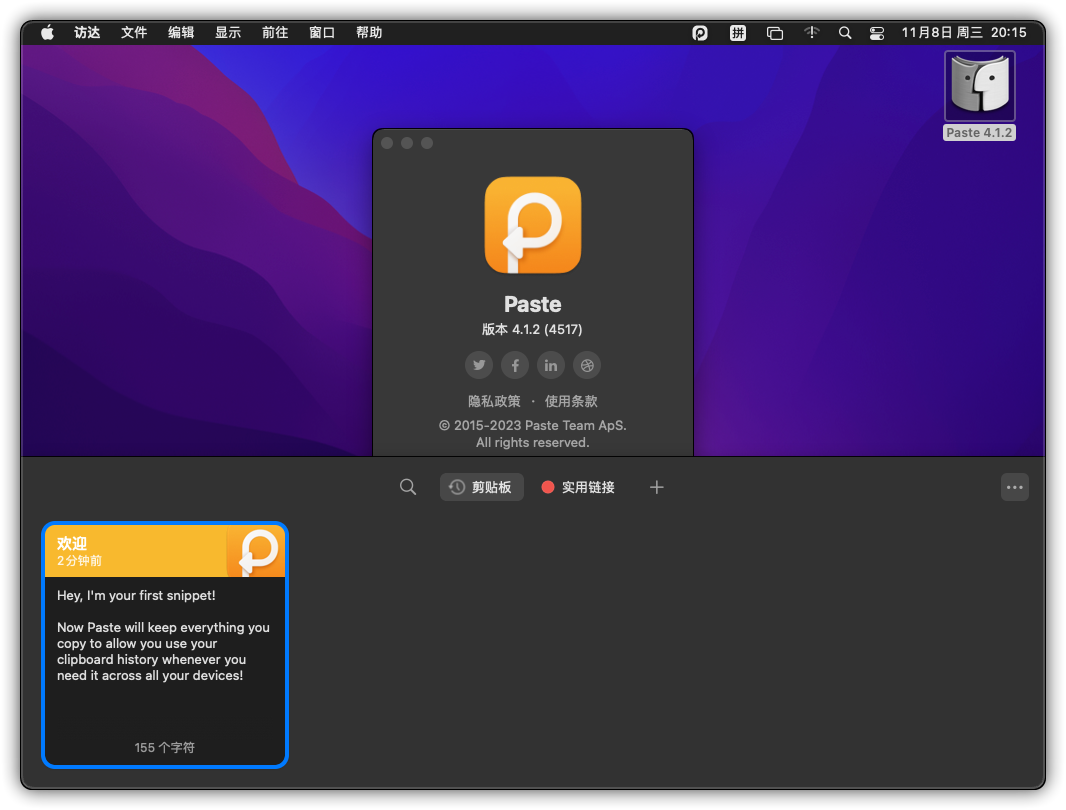Open the Dribbble icon link
Viewport: 1066px width, 810px height.
[587, 365]
